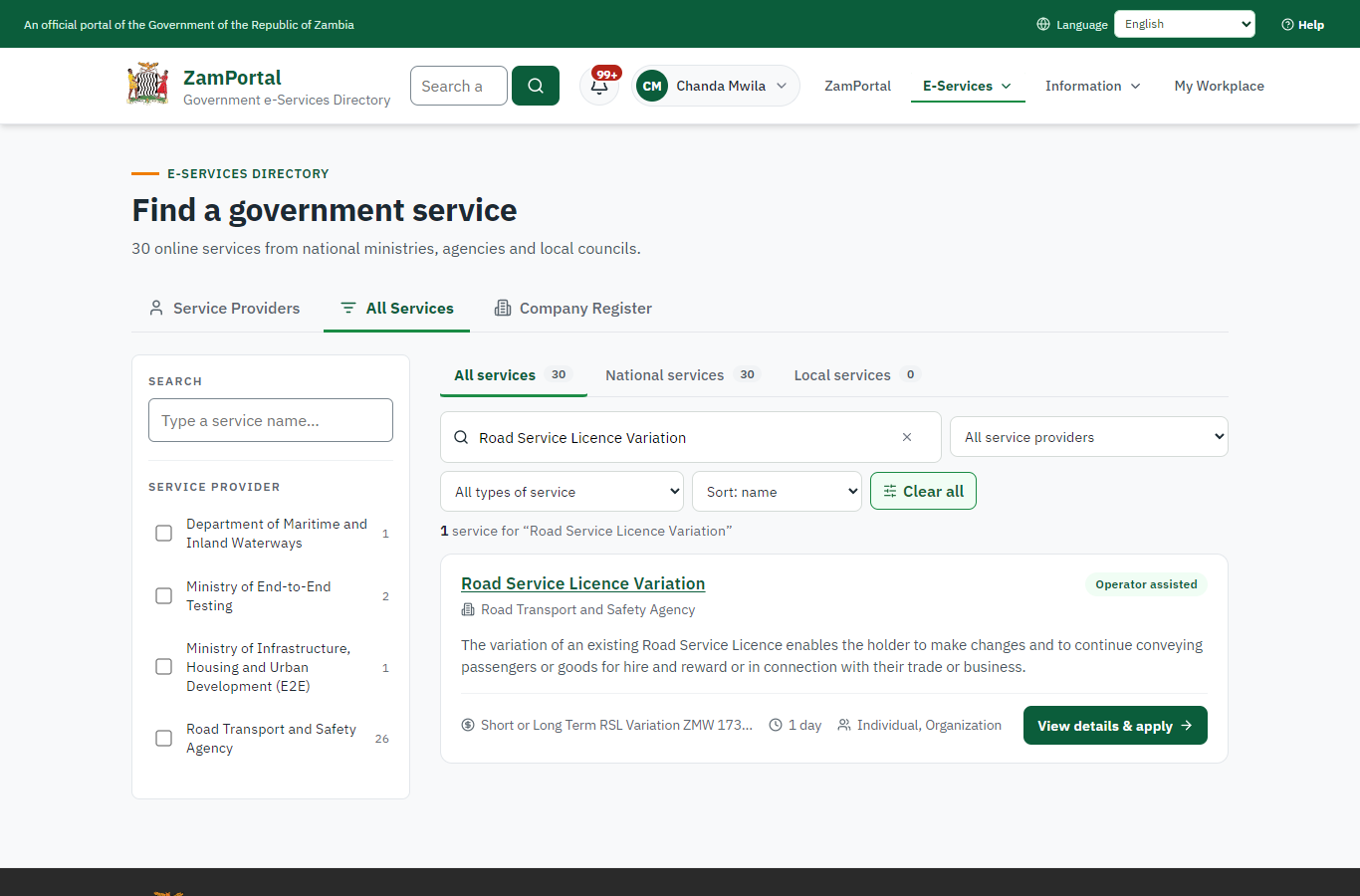
Task: Select the All services 30 sub-tab
Action: pyautogui.click(x=514, y=375)
